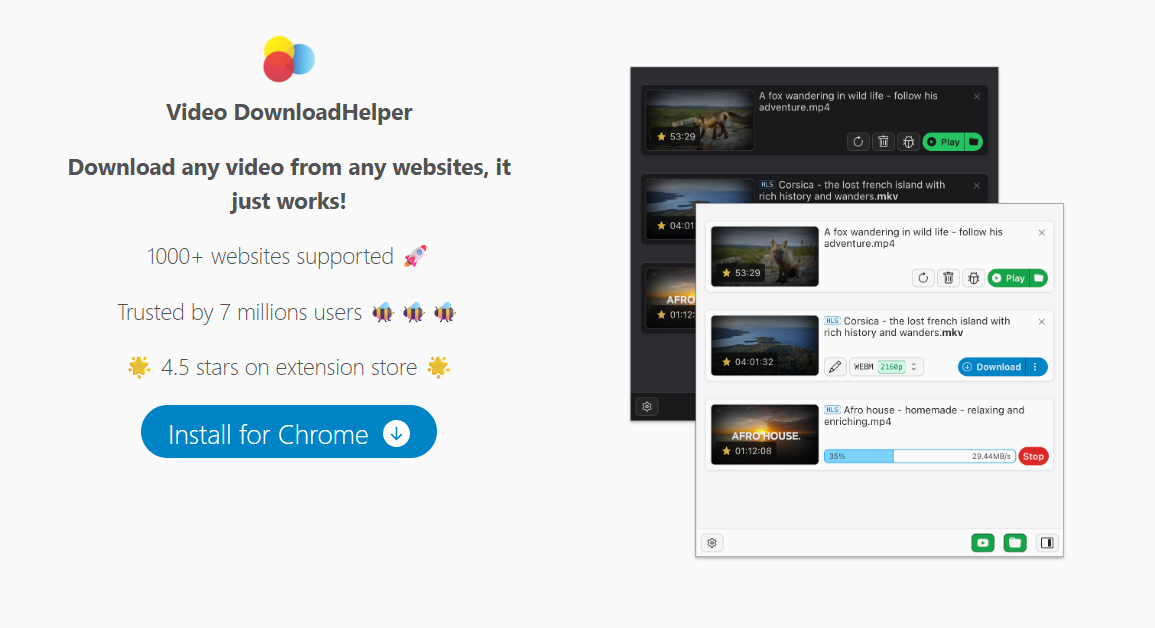Open folder beside Play in dark panel

pyautogui.click(x=974, y=141)
